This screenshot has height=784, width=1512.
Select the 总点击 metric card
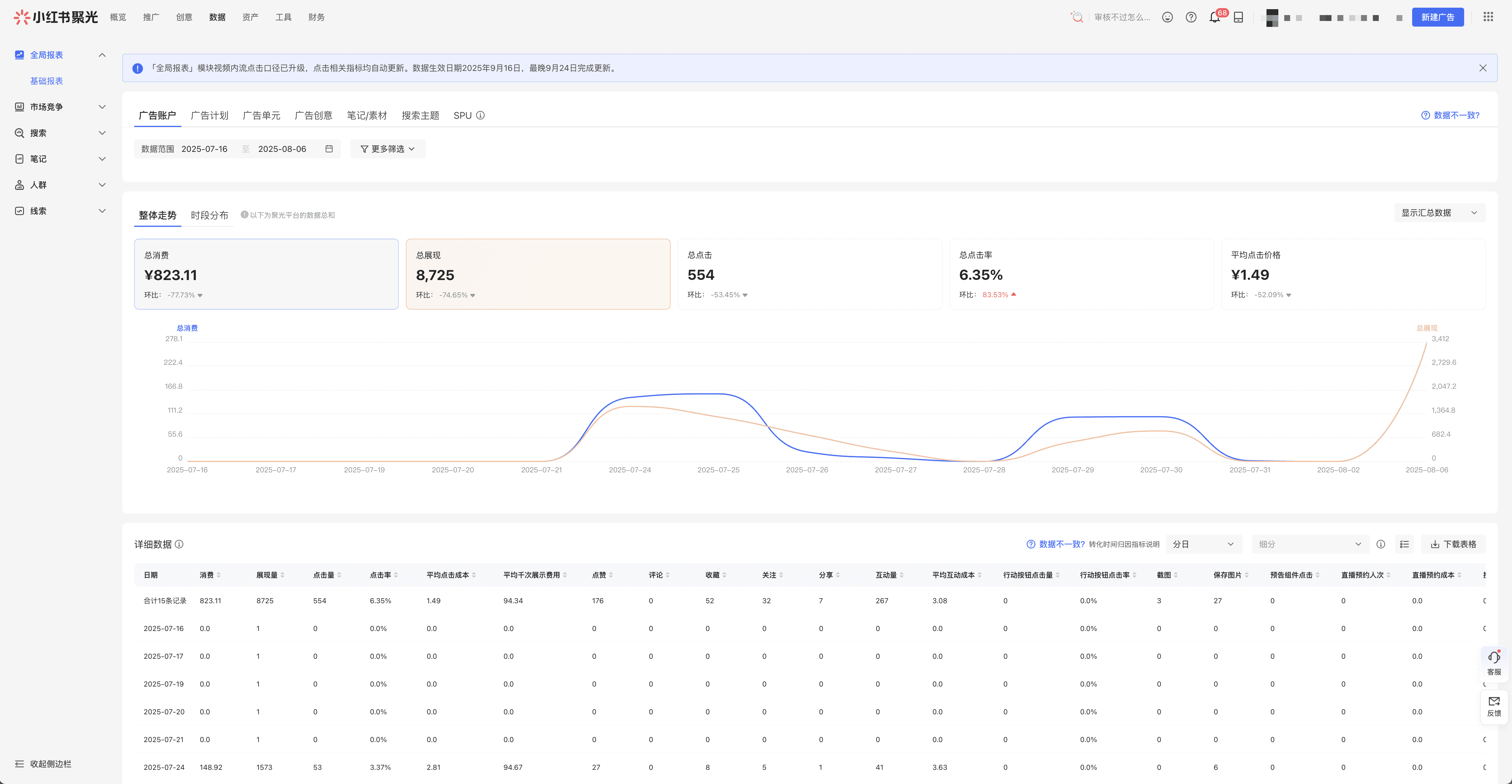[x=809, y=274]
